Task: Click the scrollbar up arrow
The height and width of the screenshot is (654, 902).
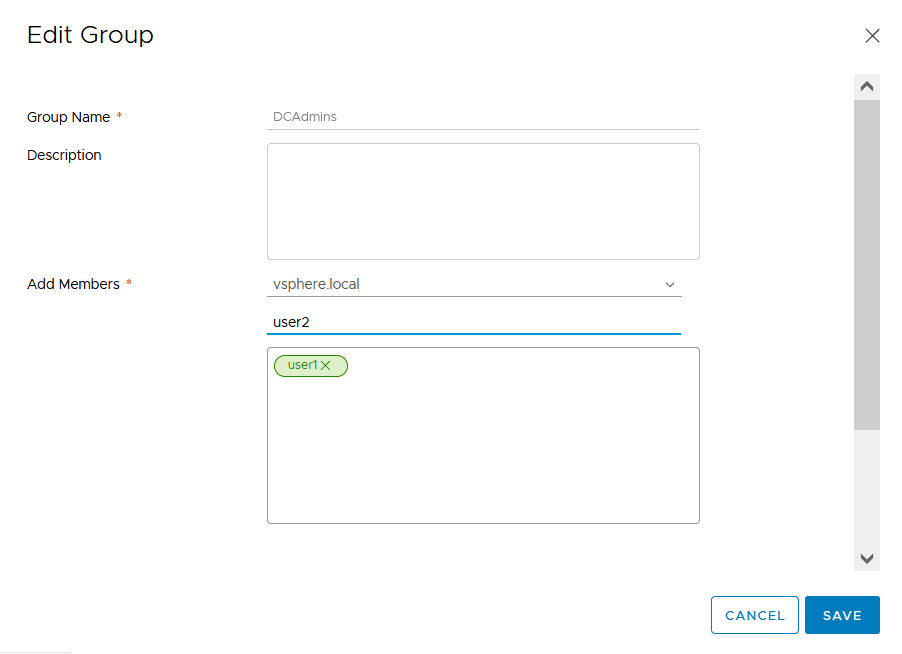Action: point(866,84)
